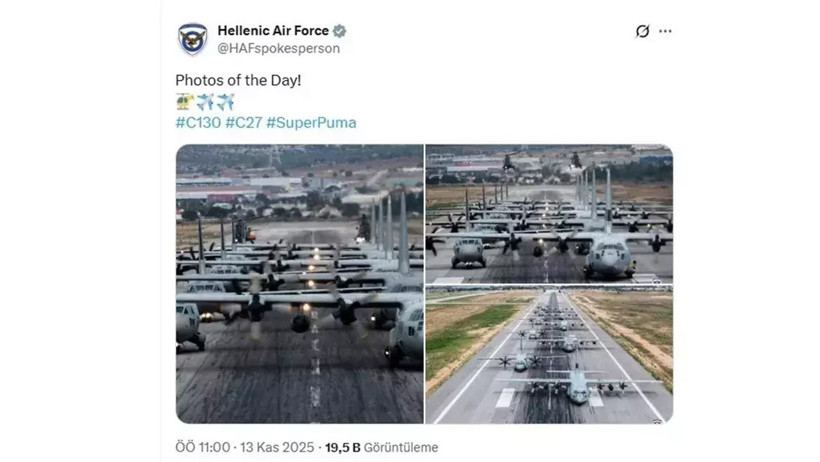Image resolution: width=820 pixels, height=462 pixels.
Task: Follow the #C27 hashtag link
Action: [x=243, y=123]
